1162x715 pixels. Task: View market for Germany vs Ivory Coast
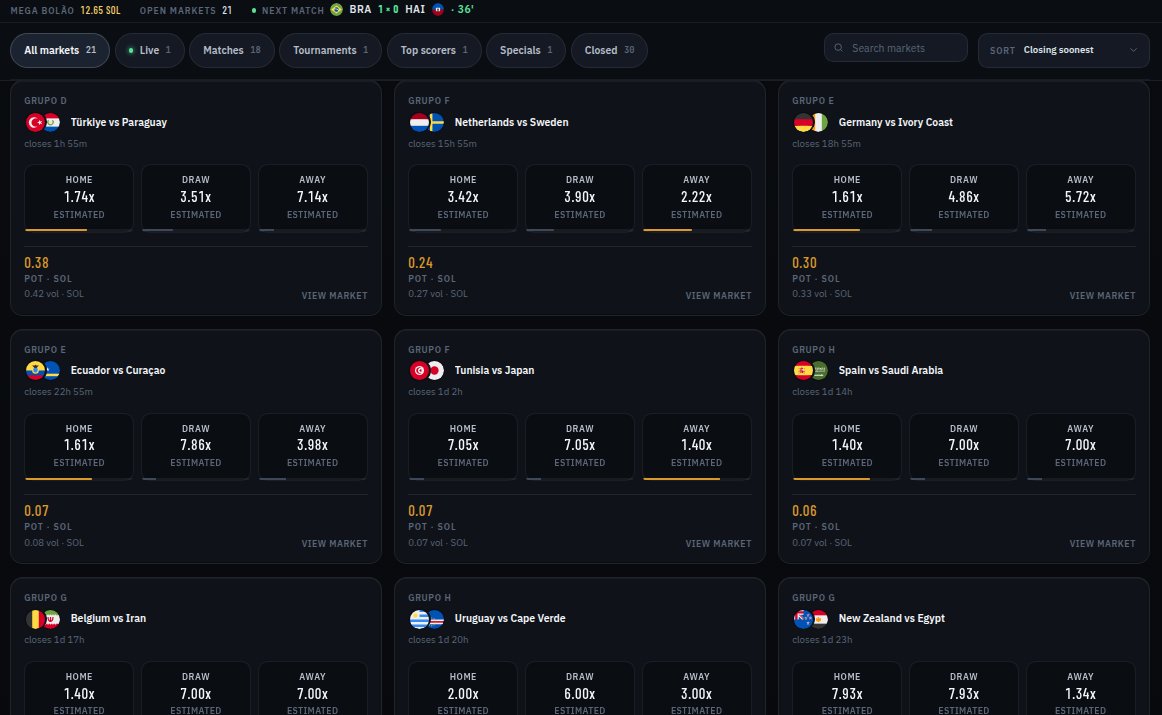[1102, 296]
